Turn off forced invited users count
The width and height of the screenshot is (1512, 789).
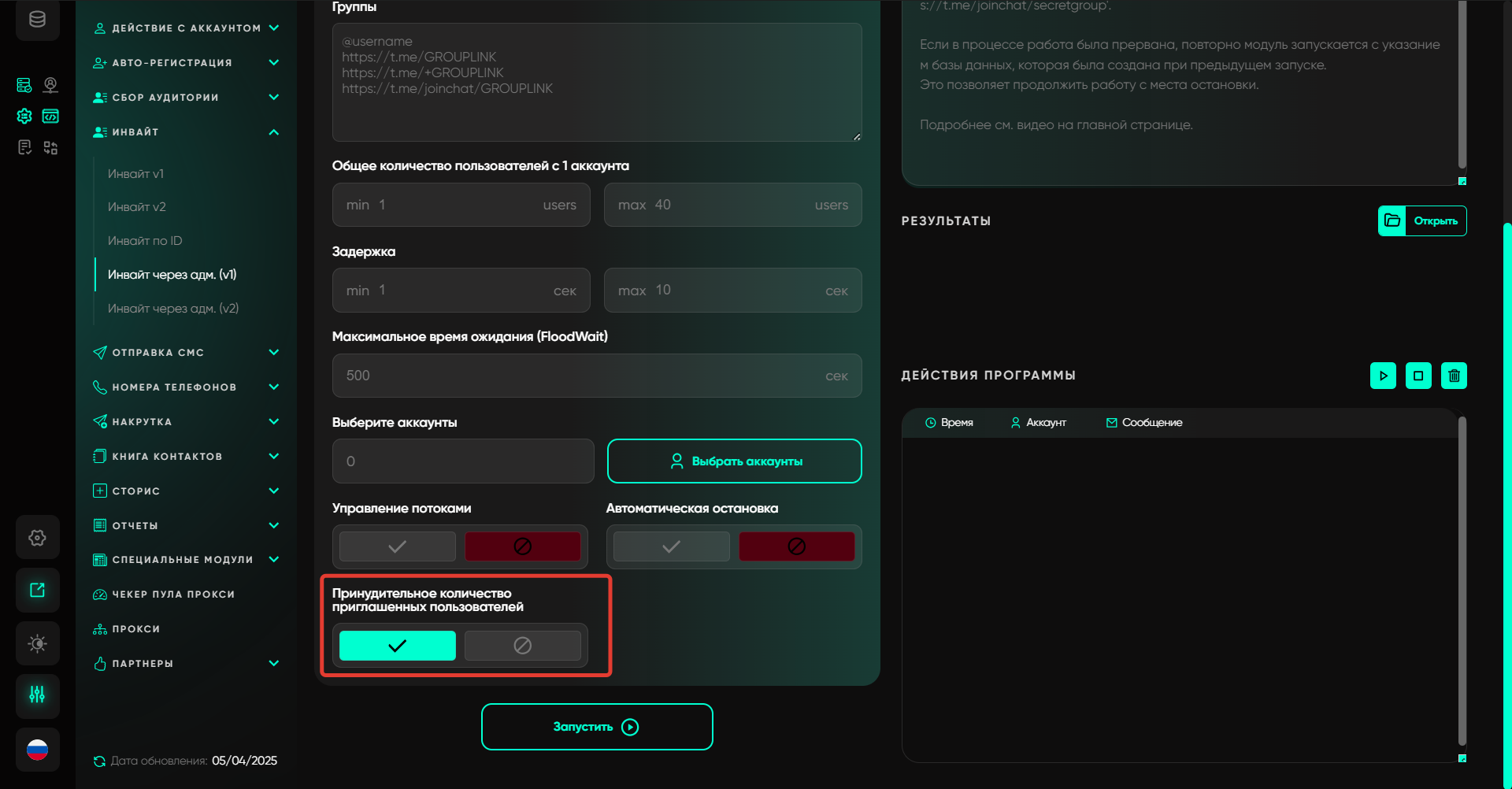point(522,646)
